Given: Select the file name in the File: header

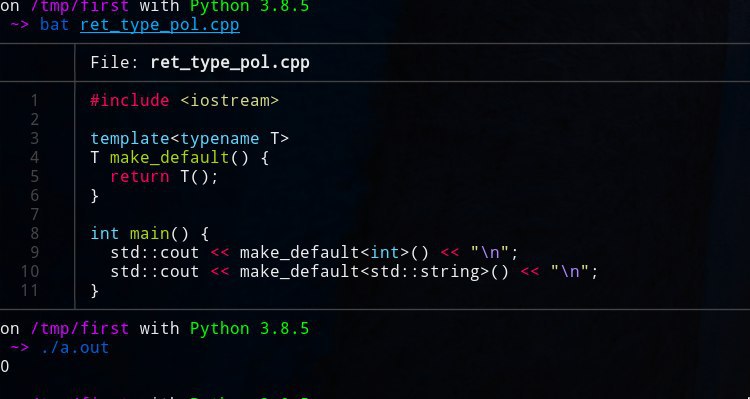Looking at the screenshot, I should click(x=230, y=63).
